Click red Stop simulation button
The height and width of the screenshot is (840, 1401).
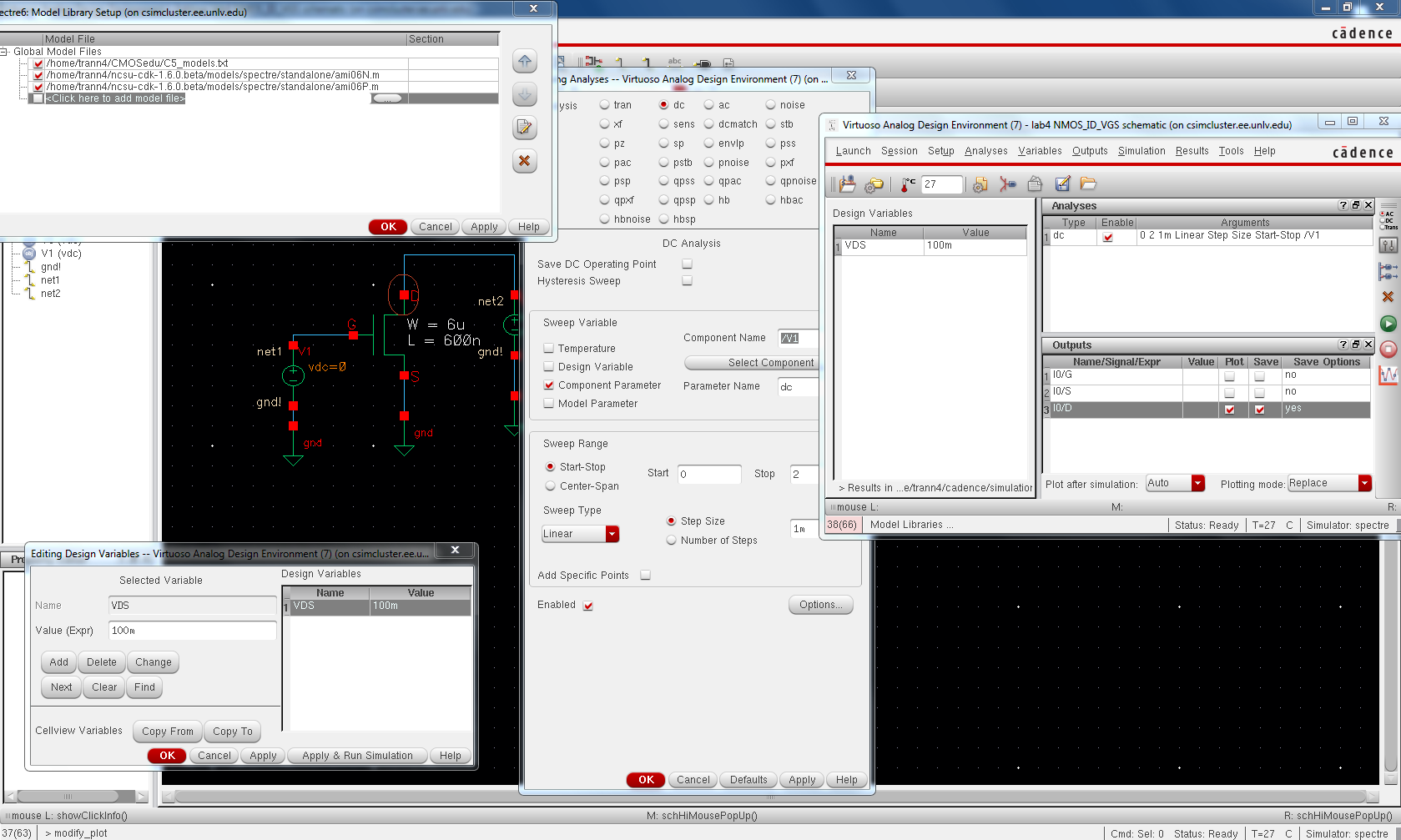coord(1388,350)
